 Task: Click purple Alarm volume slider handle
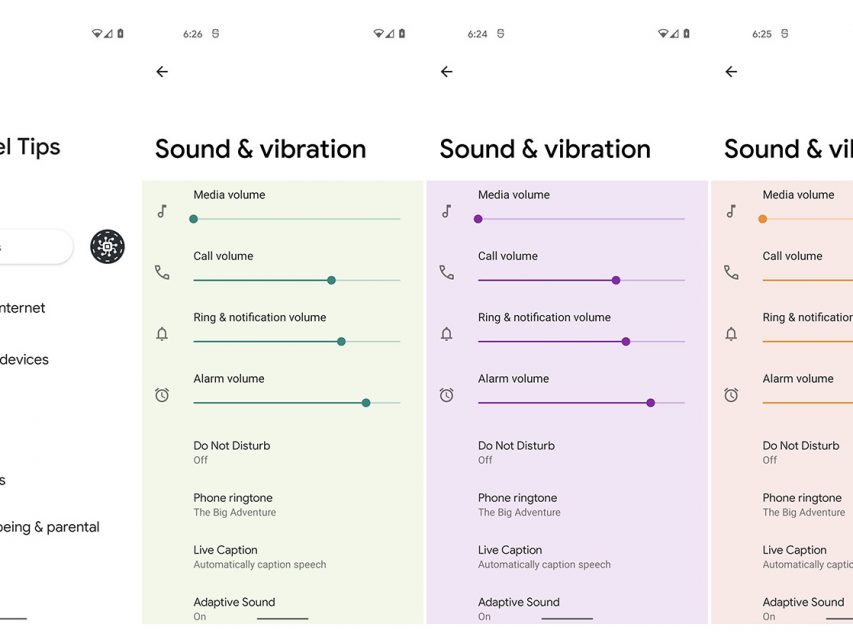(x=650, y=403)
